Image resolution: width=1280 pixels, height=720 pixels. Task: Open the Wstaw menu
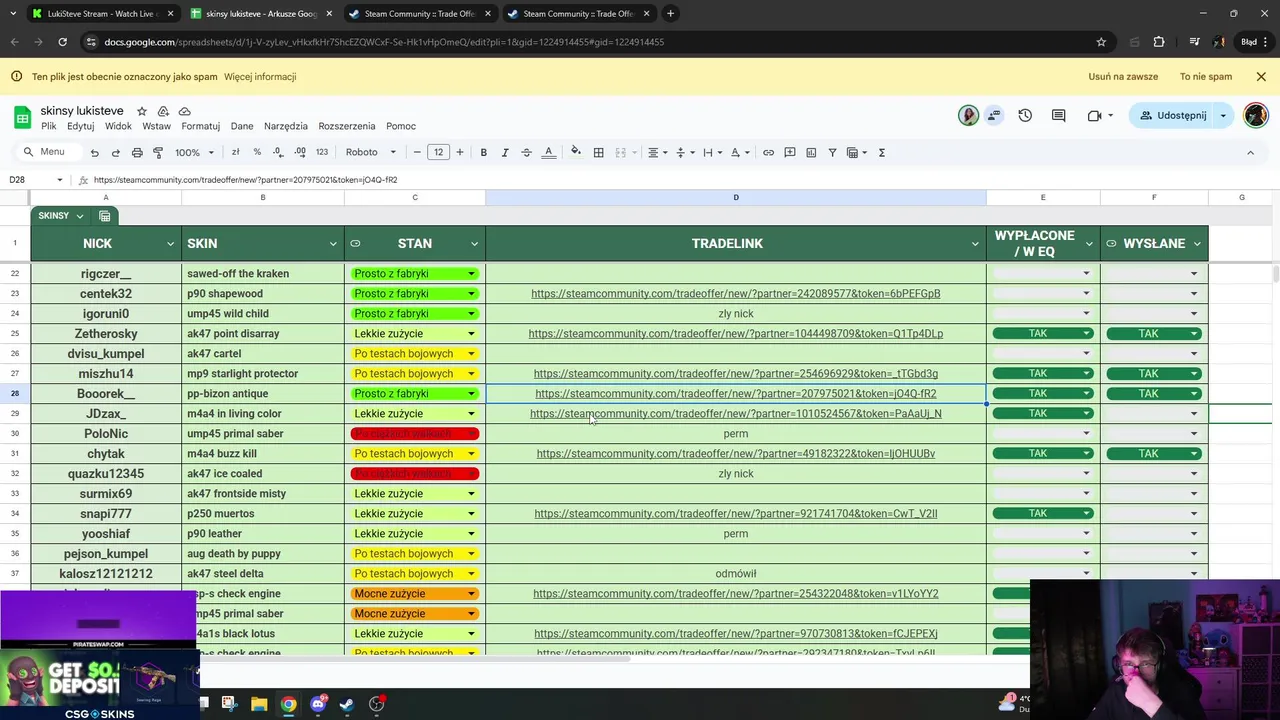tap(156, 126)
